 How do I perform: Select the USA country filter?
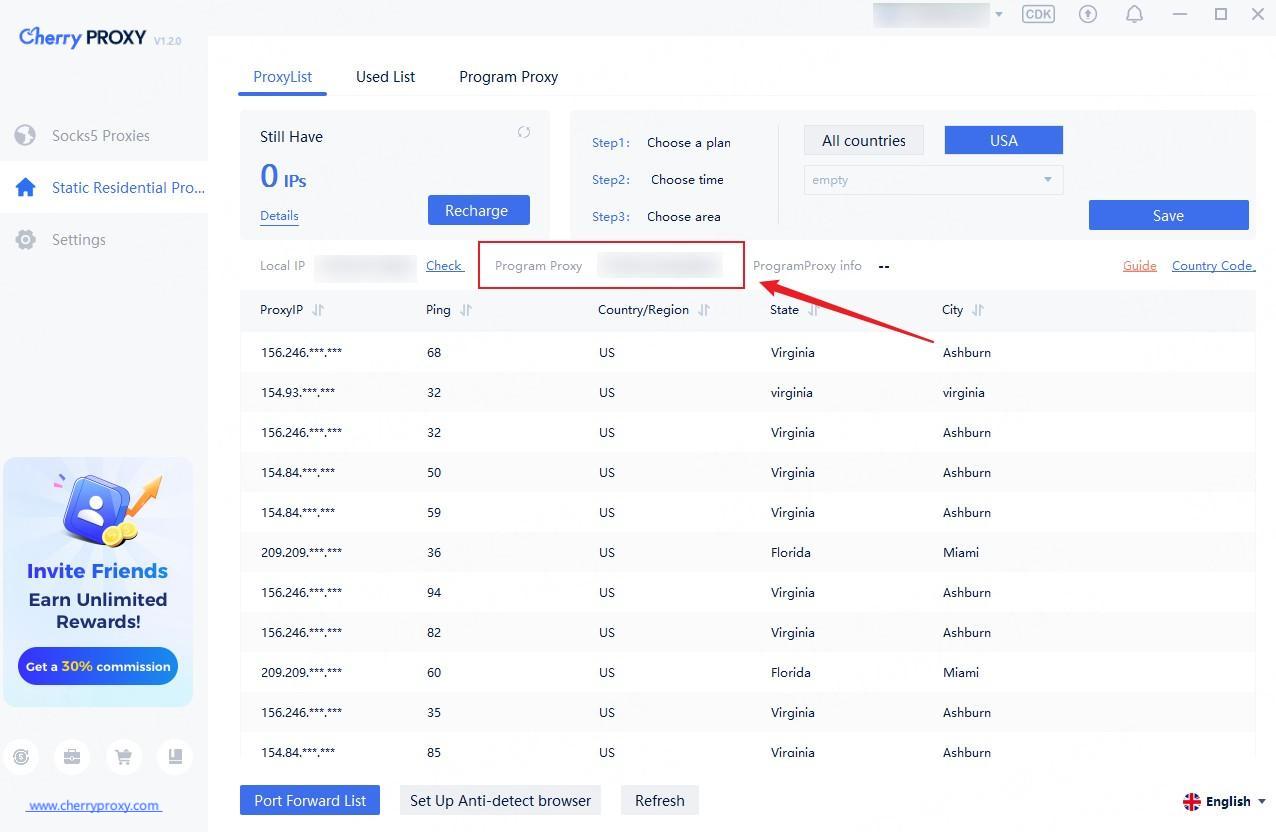point(1003,141)
